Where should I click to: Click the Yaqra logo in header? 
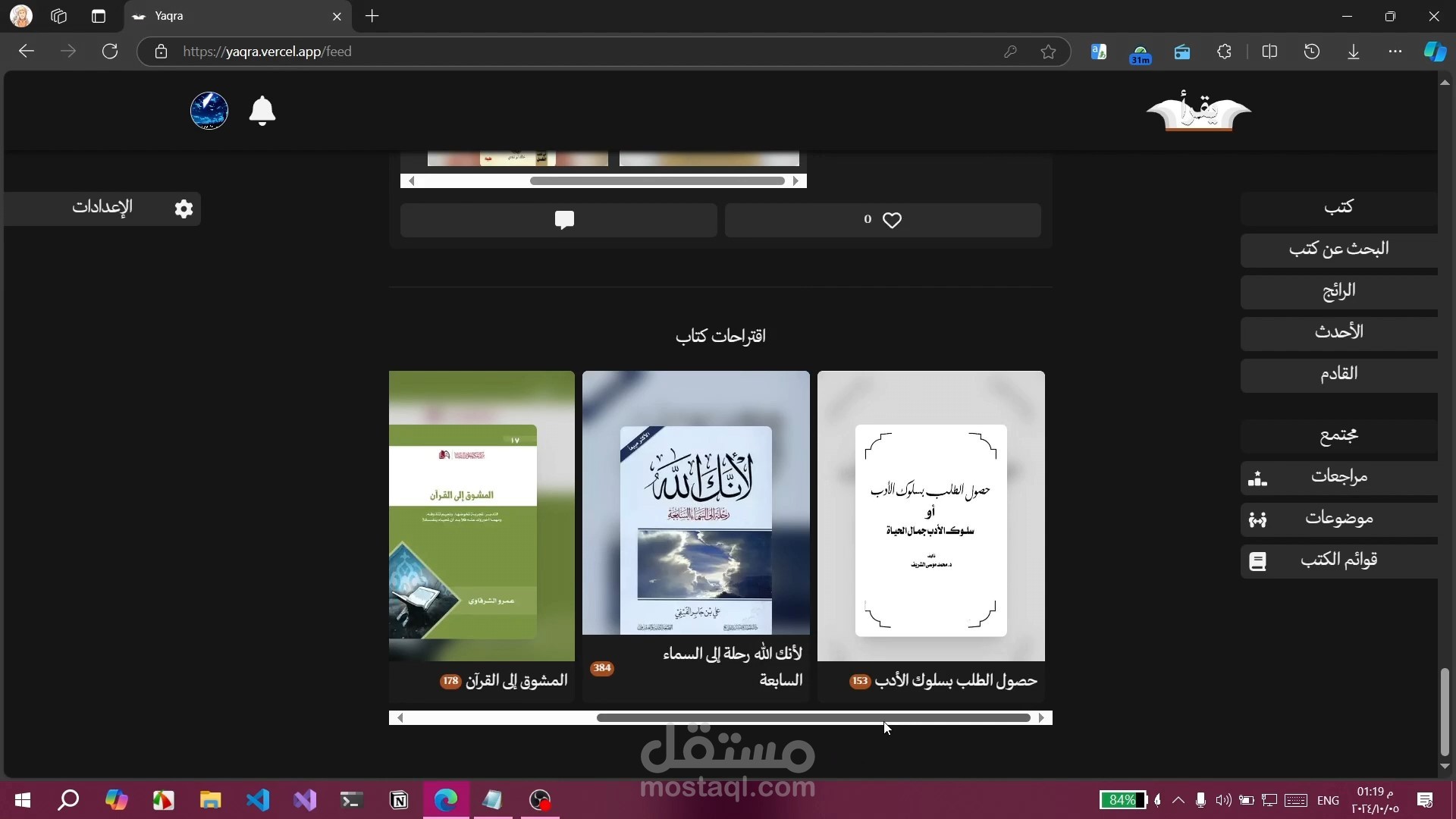[1198, 112]
